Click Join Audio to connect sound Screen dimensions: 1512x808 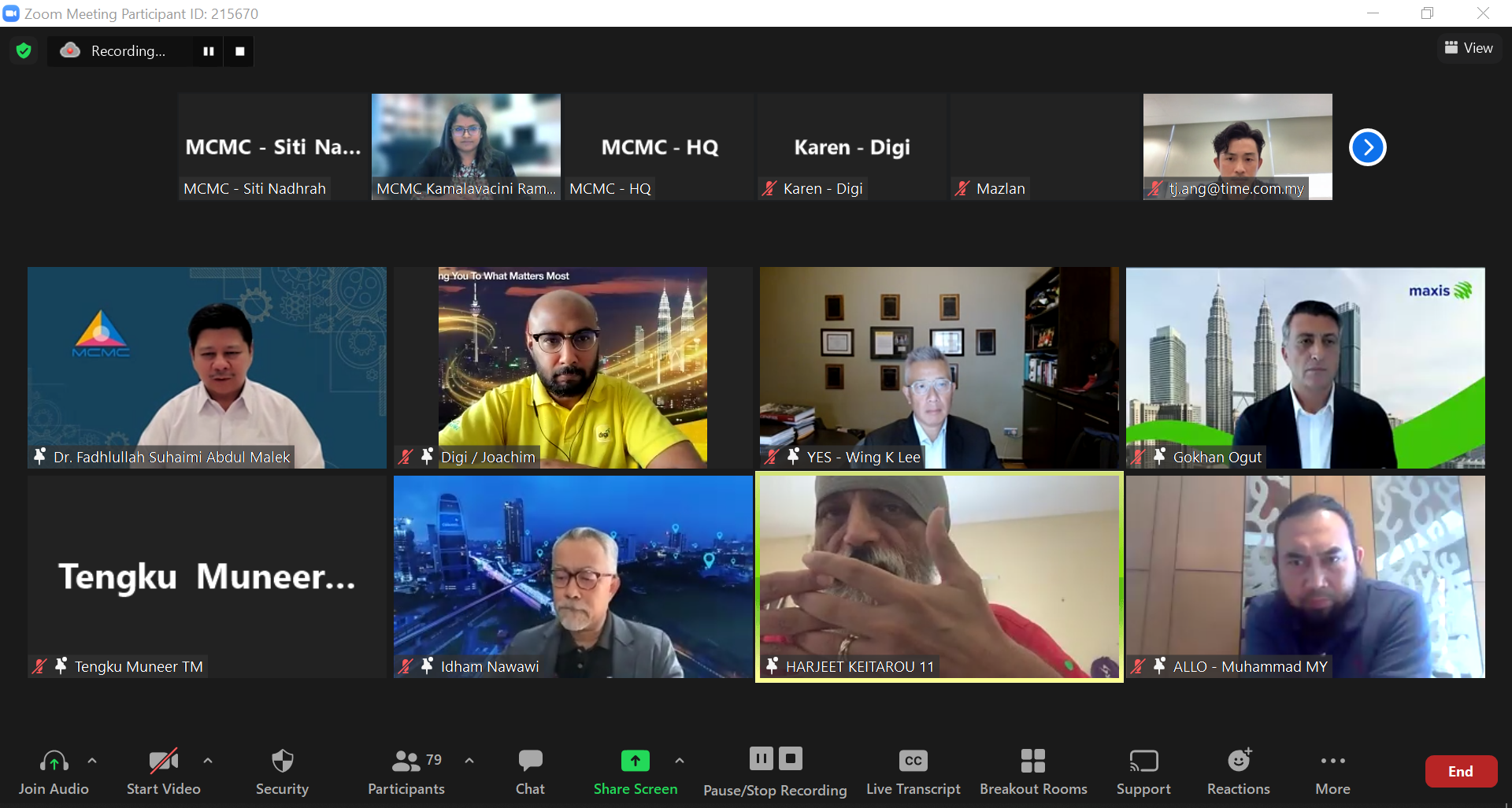pyautogui.click(x=54, y=771)
